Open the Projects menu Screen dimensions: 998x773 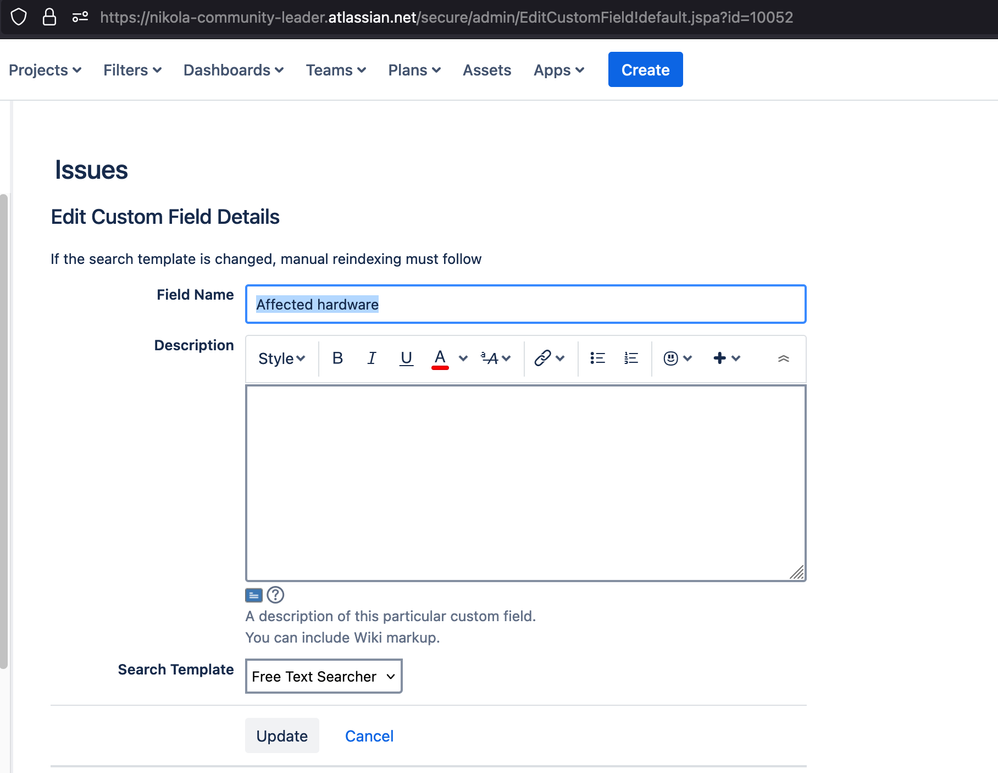pos(45,70)
